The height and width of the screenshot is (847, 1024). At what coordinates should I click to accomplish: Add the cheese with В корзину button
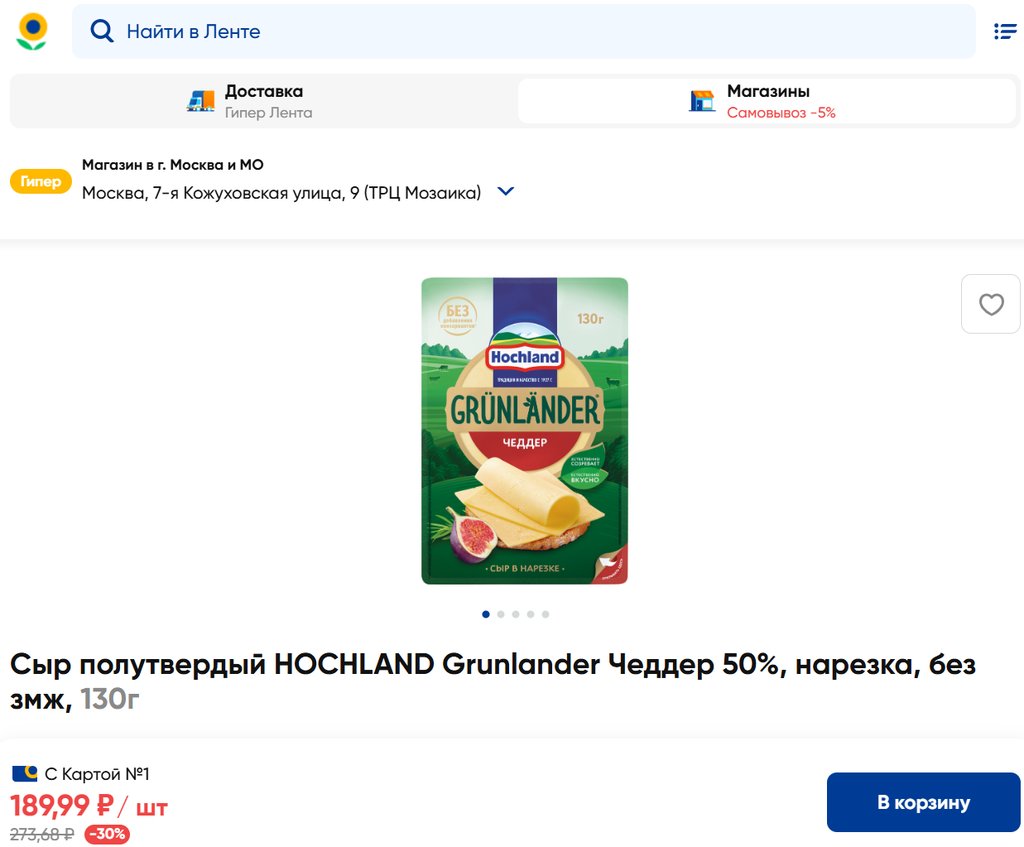[x=923, y=802]
